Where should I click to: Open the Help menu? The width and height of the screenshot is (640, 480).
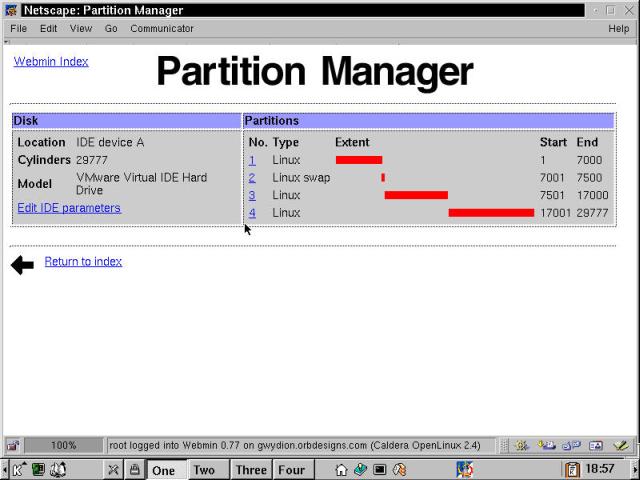618,29
